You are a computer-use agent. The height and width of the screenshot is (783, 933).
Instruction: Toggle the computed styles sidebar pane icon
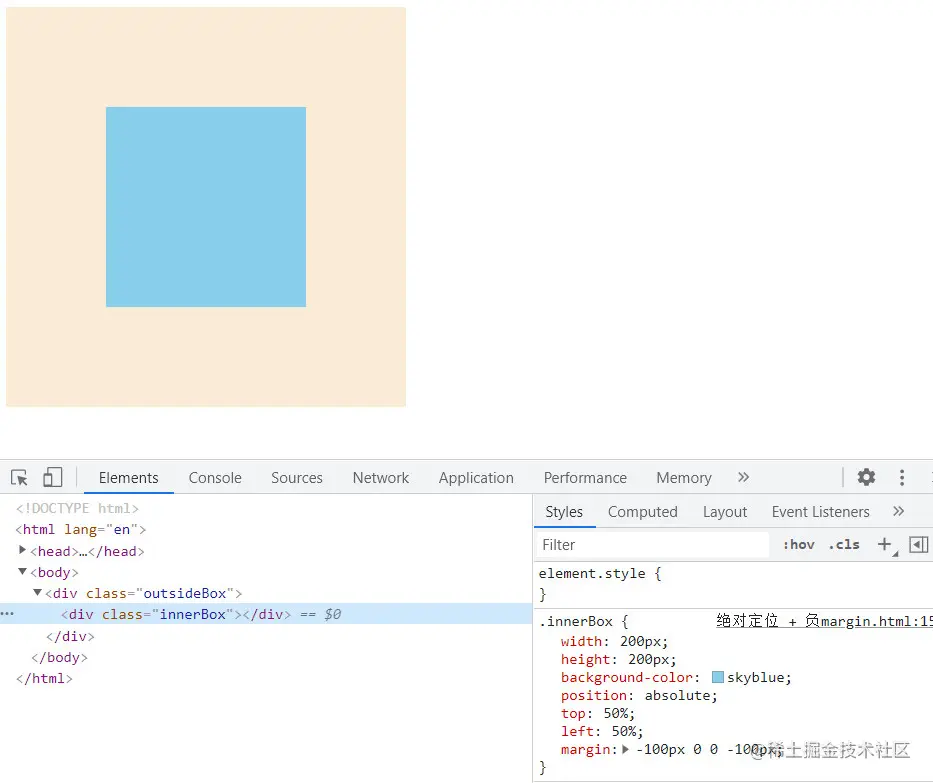point(919,544)
